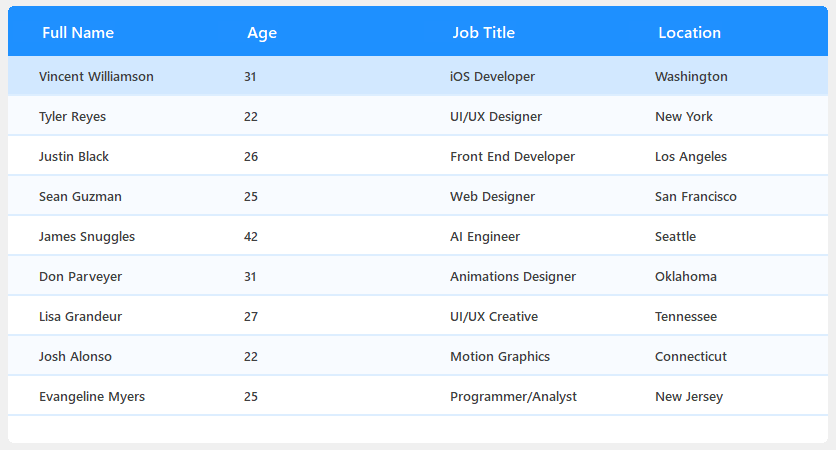The image size is (836, 450).
Task: Click the iOS Developer job title cell
Action: pos(492,76)
